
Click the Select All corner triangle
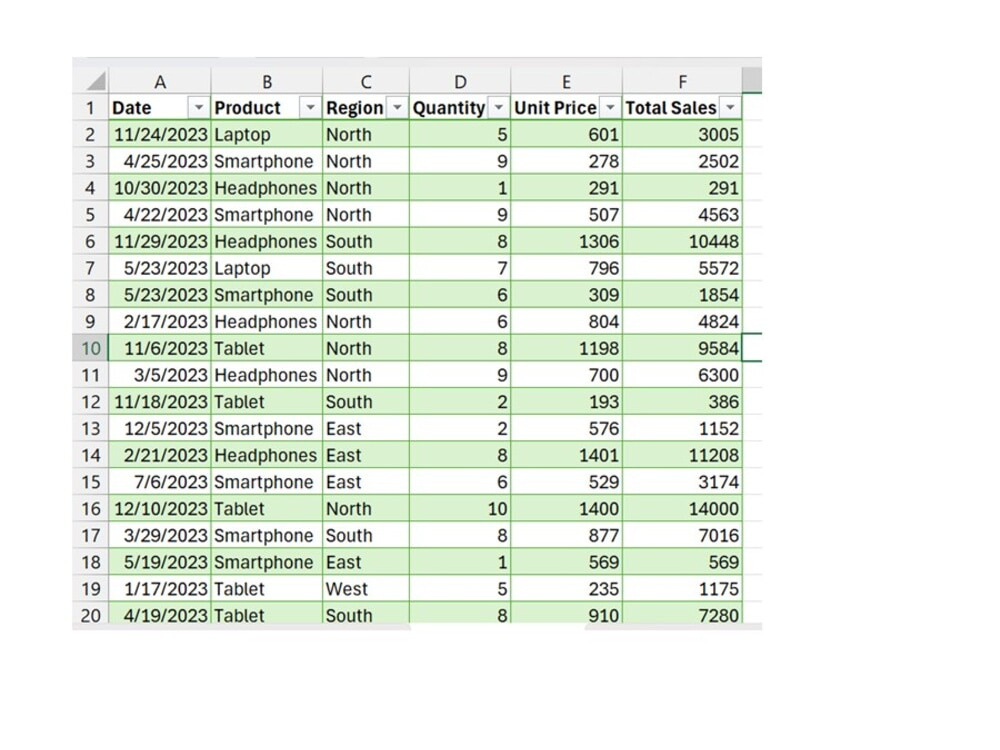[96, 82]
